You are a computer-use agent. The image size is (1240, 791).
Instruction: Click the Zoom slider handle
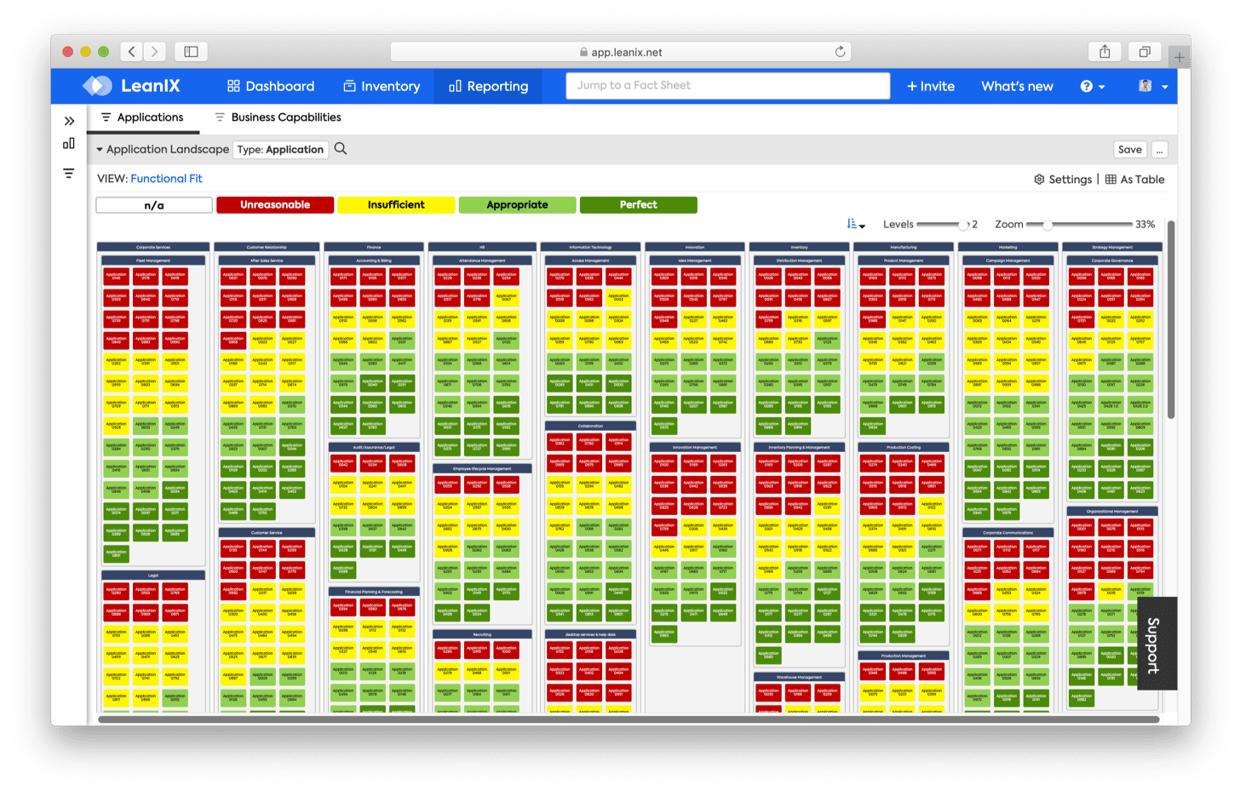pos(1047,225)
